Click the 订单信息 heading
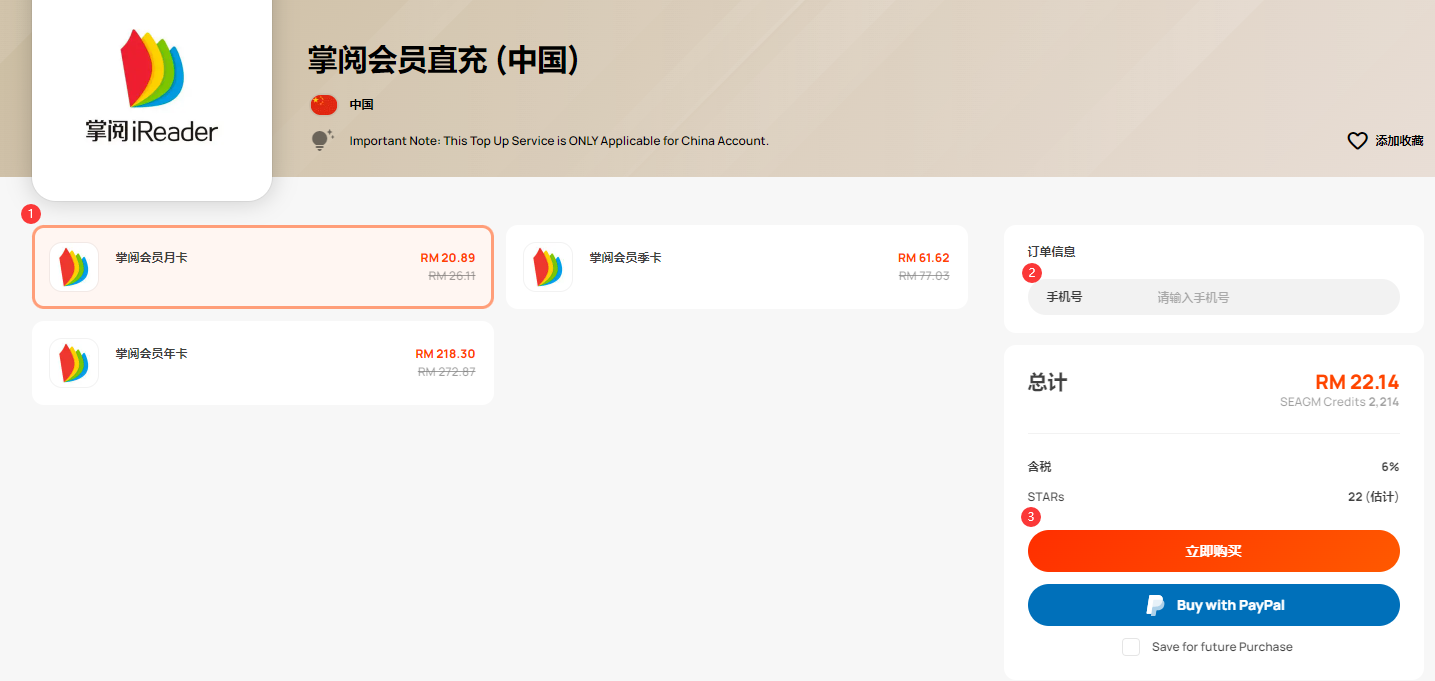 (x=1051, y=252)
